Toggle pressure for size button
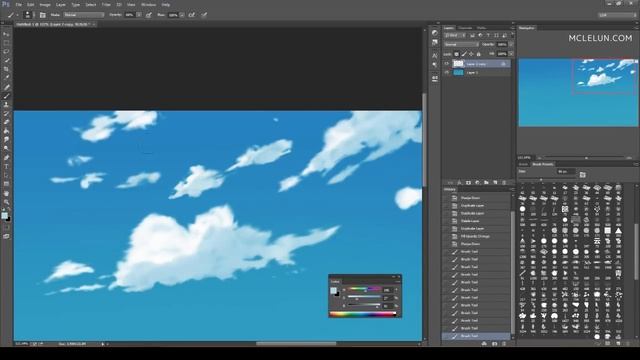640x360 pixels. click(204, 15)
